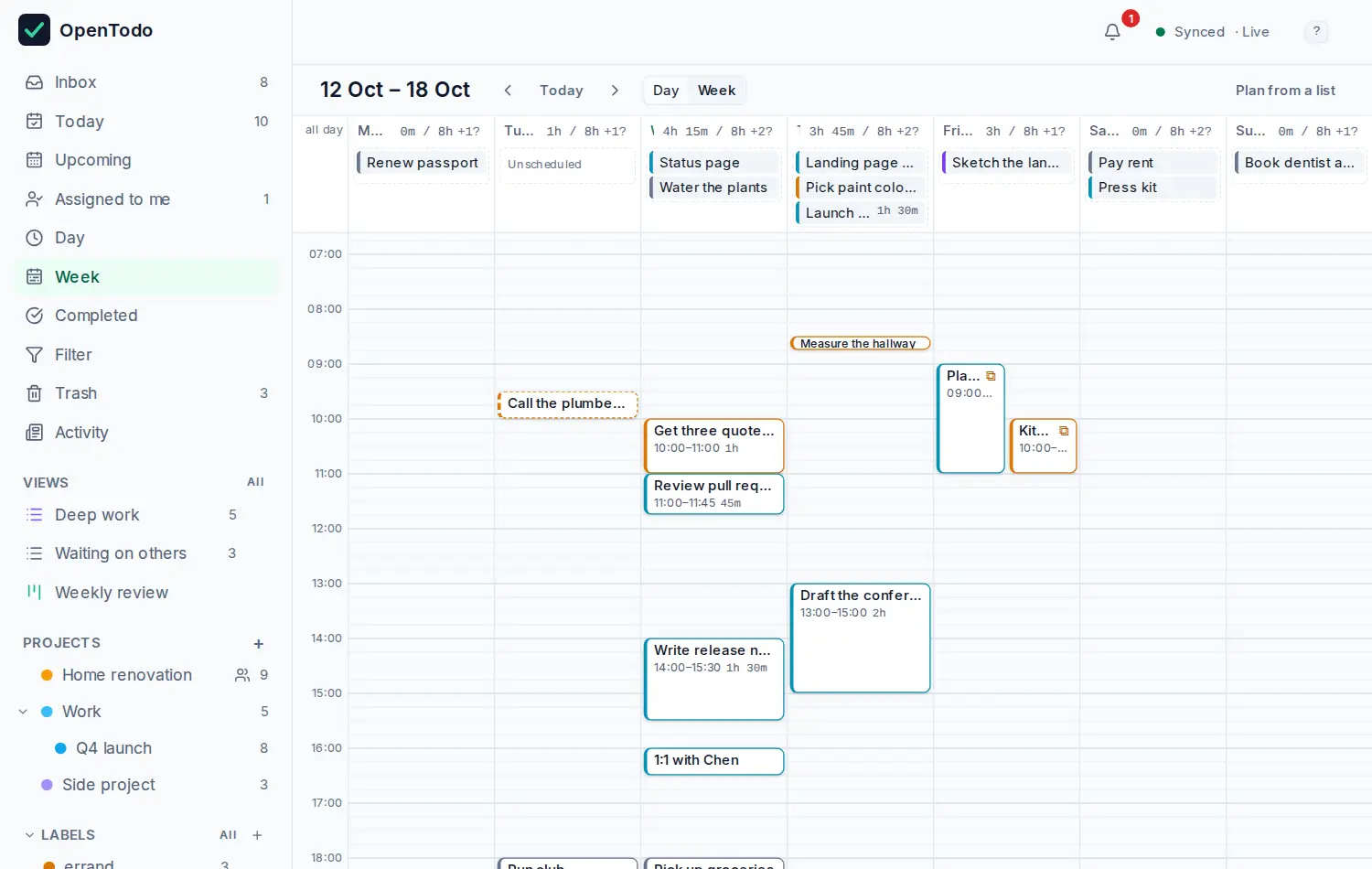This screenshot has width=1372, height=869.
Task: Open the Draft the conference event
Action: click(861, 638)
